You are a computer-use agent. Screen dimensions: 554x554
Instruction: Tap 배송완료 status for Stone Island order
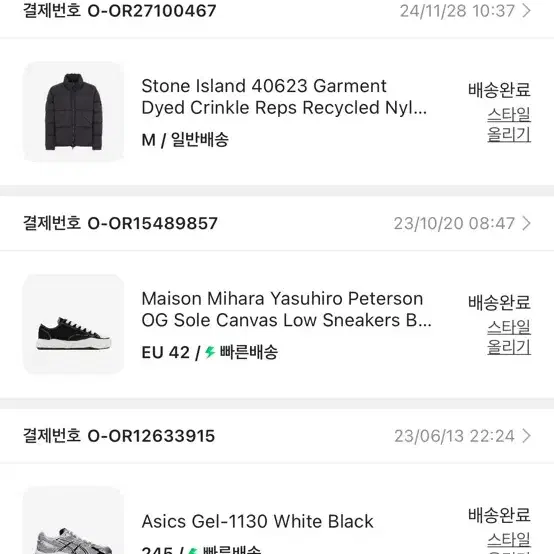click(x=499, y=90)
